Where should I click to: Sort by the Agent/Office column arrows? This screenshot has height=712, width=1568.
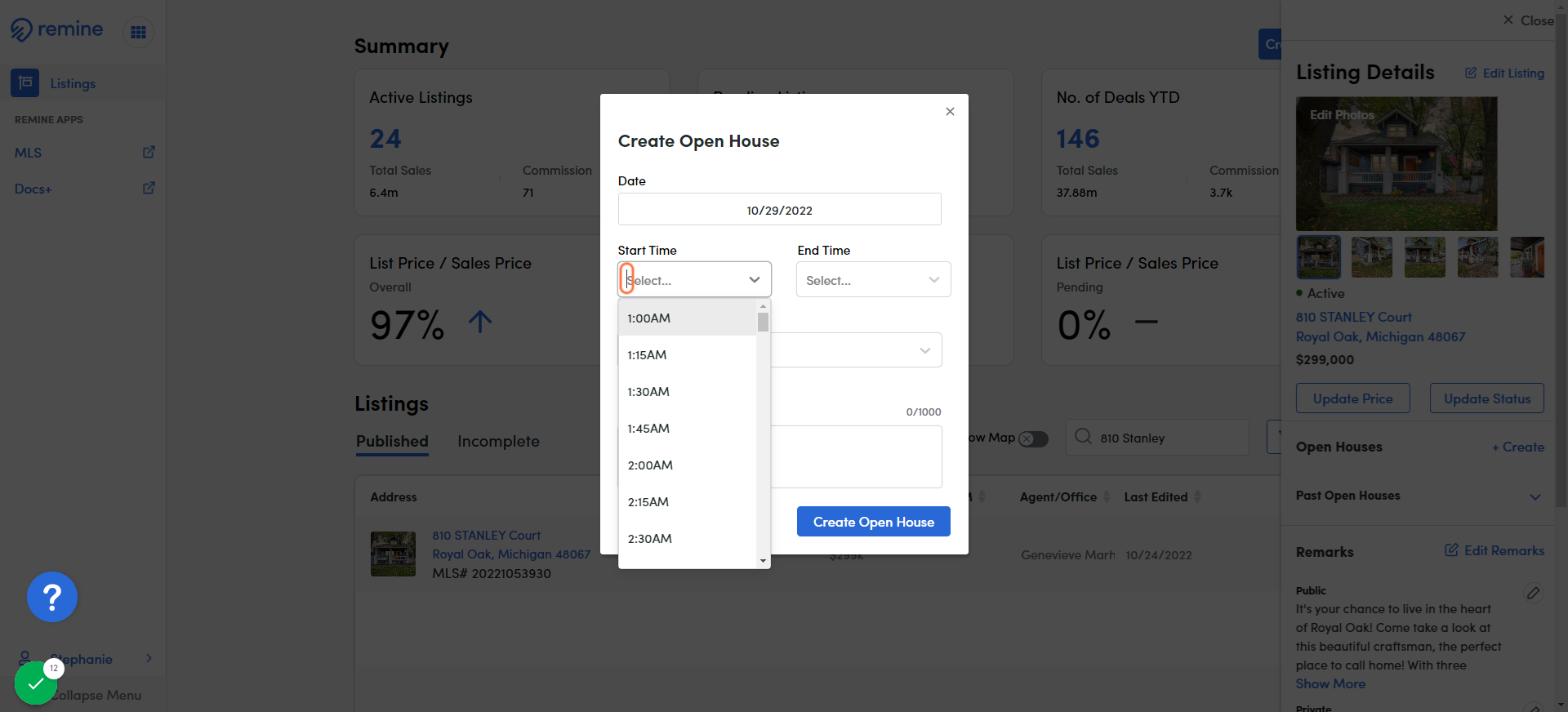point(1107,496)
